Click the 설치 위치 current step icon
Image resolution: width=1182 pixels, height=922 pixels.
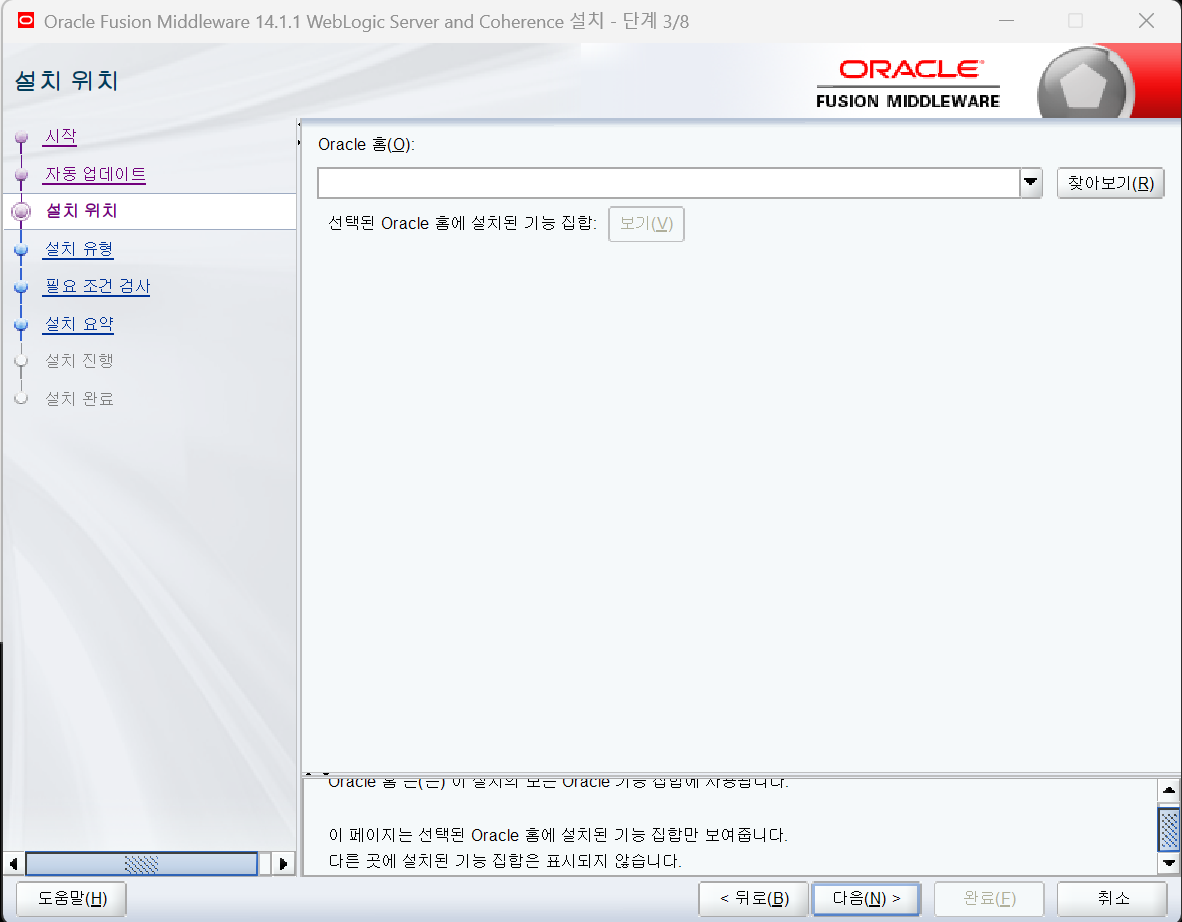click(21, 212)
